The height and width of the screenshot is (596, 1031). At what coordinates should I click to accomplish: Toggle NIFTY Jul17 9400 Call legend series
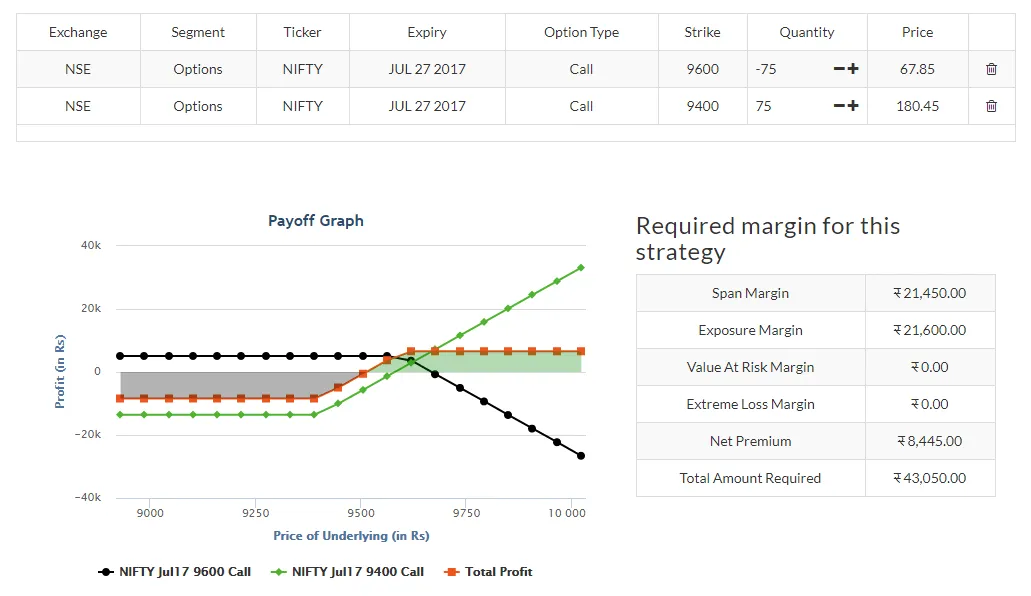point(348,572)
